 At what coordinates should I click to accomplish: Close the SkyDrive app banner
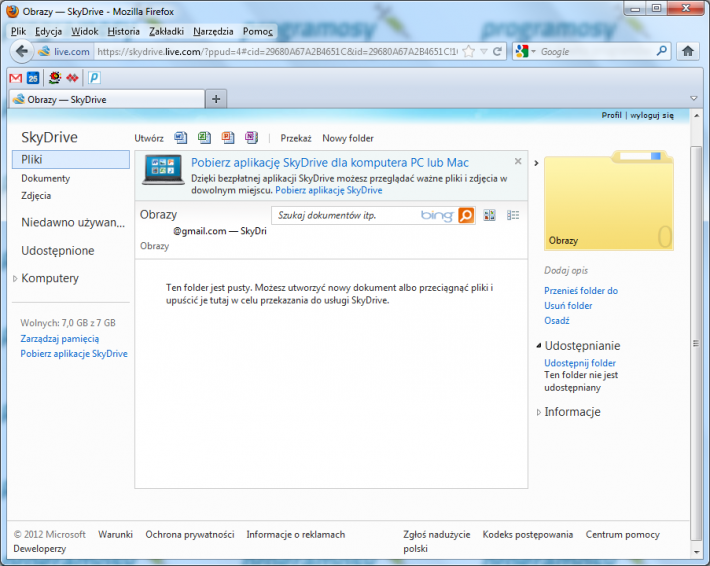click(518, 161)
